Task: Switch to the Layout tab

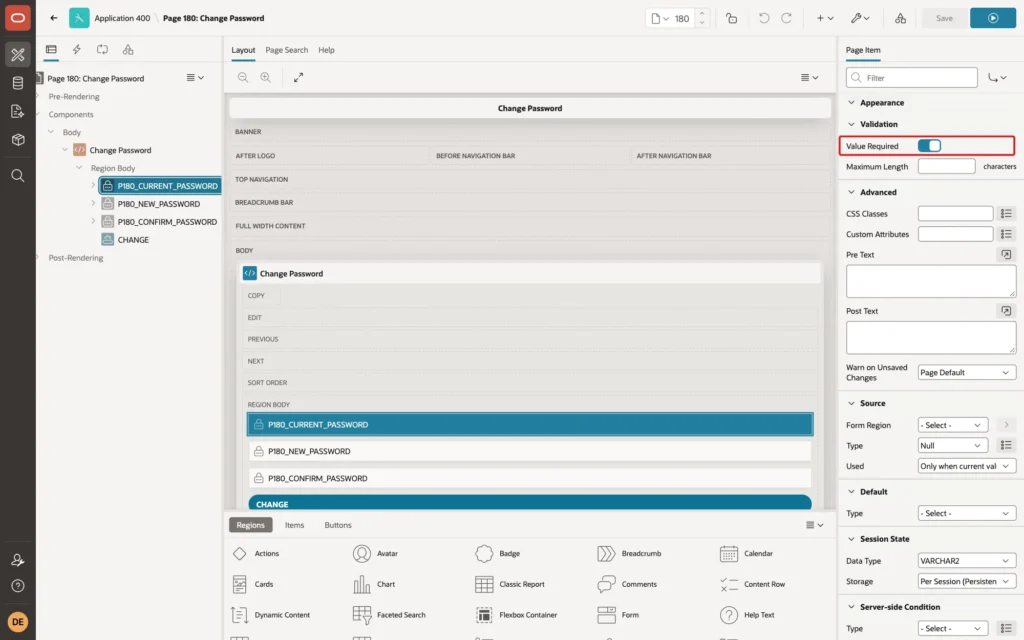Action: [243, 50]
